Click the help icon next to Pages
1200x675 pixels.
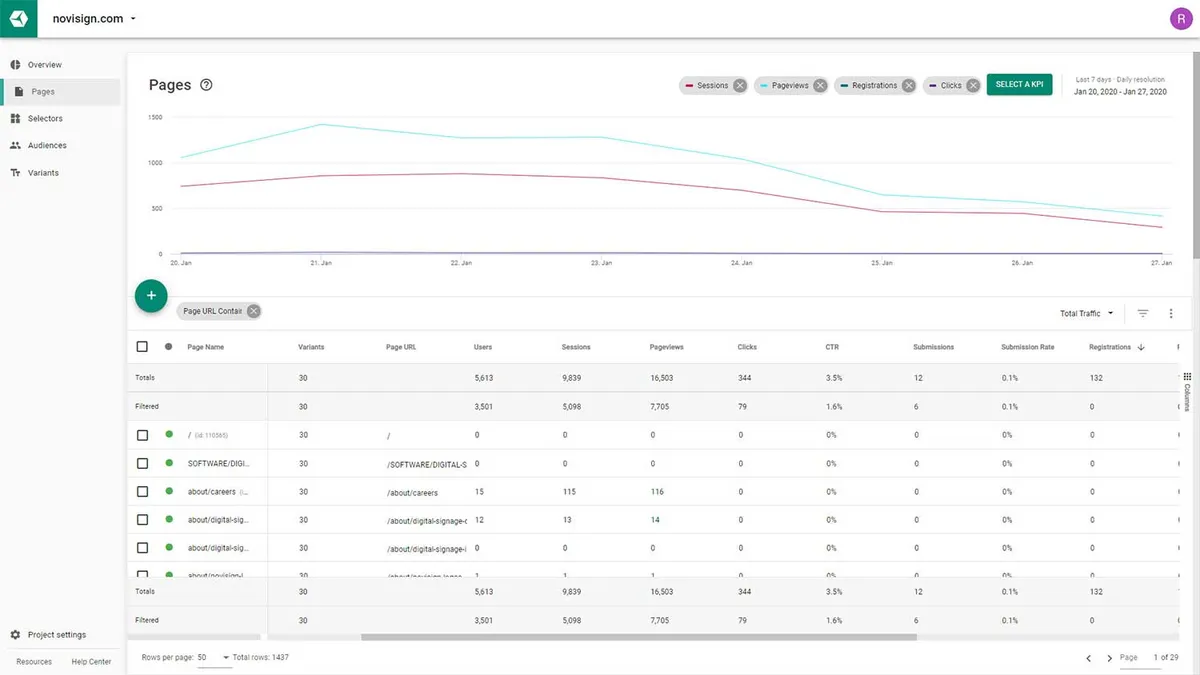point(206,85)
